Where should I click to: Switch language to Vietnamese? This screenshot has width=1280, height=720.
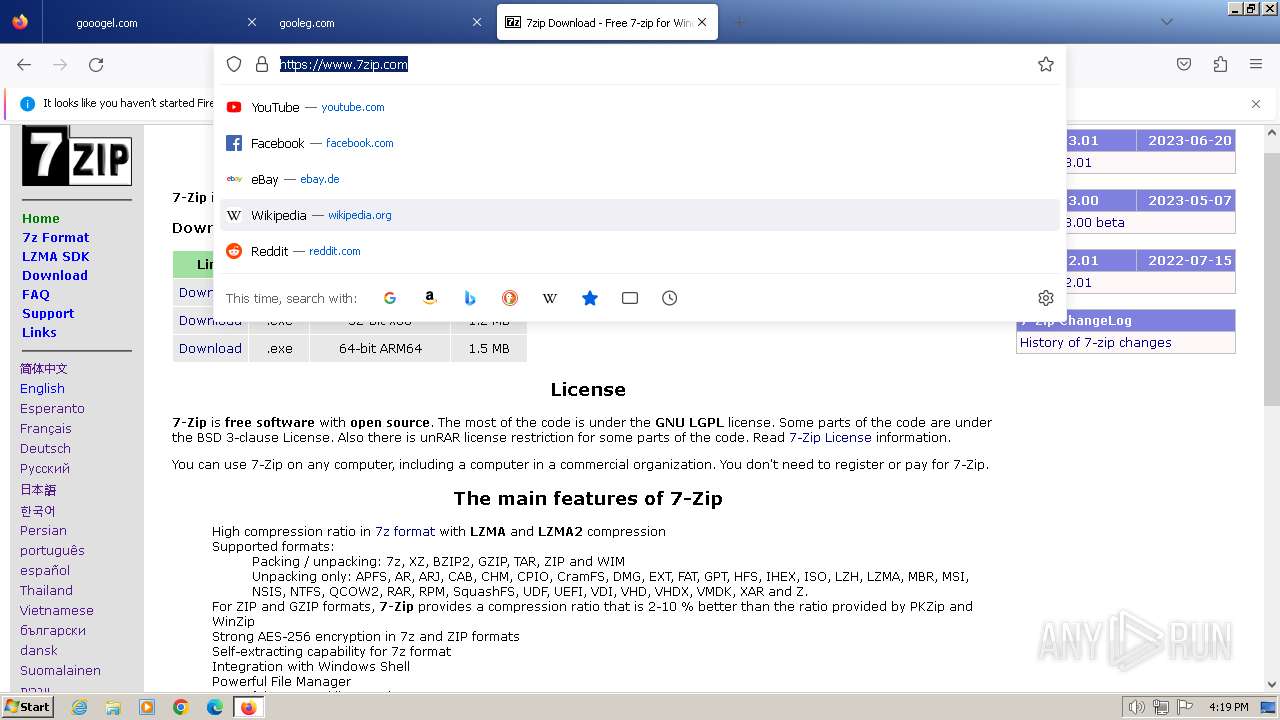[57, 610]
